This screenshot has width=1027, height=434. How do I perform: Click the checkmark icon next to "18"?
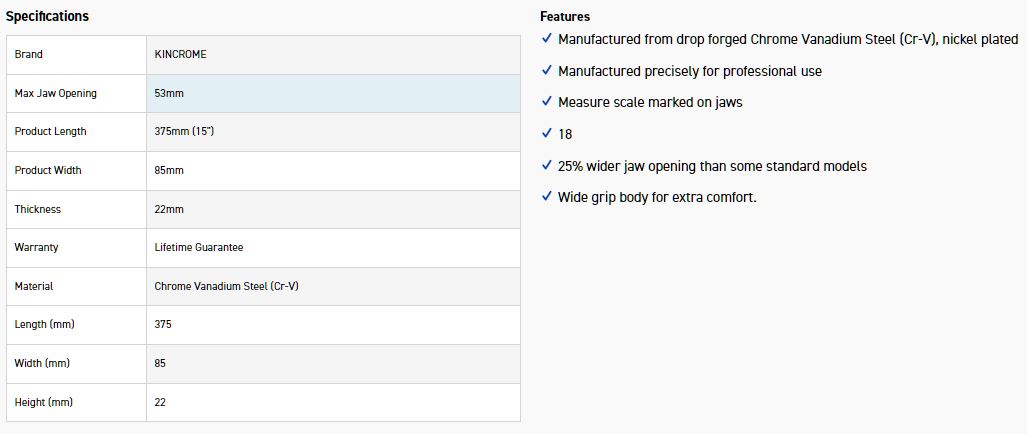point(546,134)
